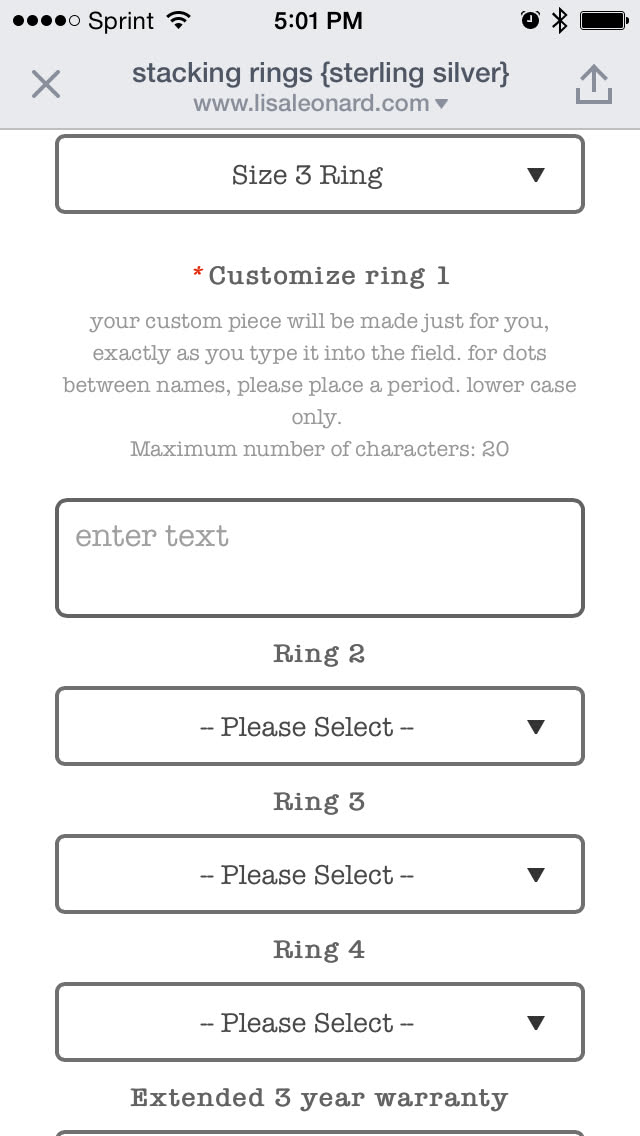
Task: Open the Ring 3 Please Select dropdown
Action: tap(319, 875)
